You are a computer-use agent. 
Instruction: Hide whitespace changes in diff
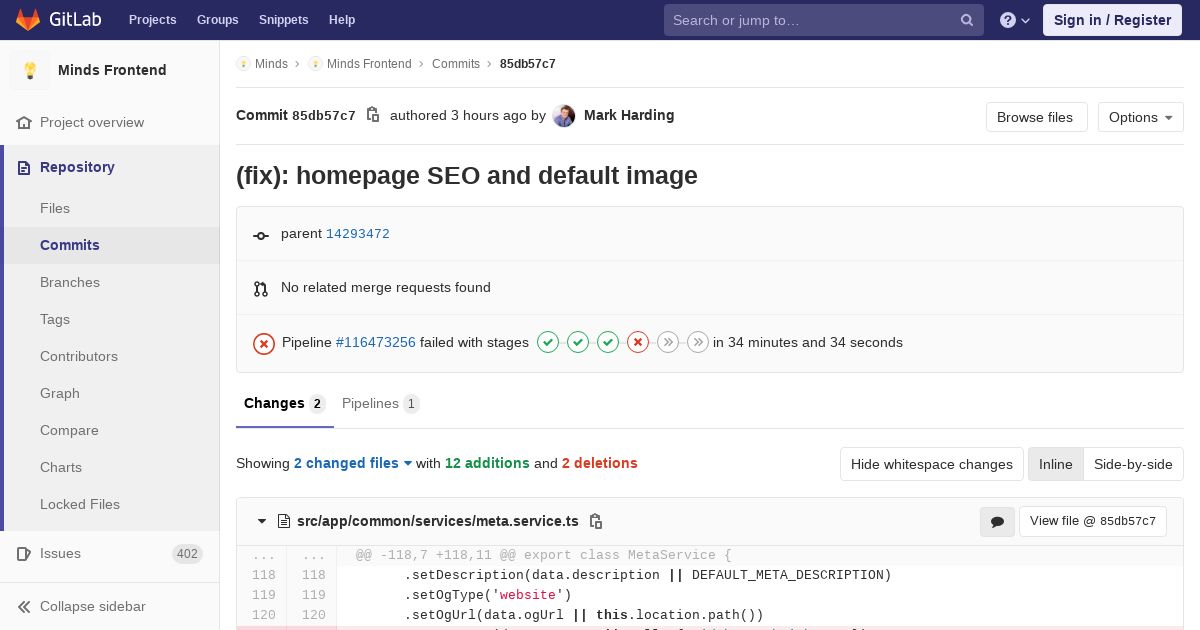click(931, 464)
